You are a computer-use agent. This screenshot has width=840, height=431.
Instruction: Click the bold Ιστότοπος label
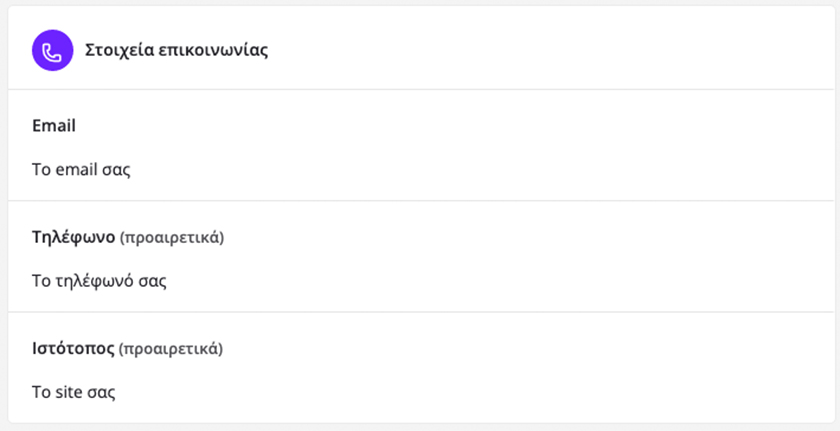pyautogui.click(x=73, y=349)
